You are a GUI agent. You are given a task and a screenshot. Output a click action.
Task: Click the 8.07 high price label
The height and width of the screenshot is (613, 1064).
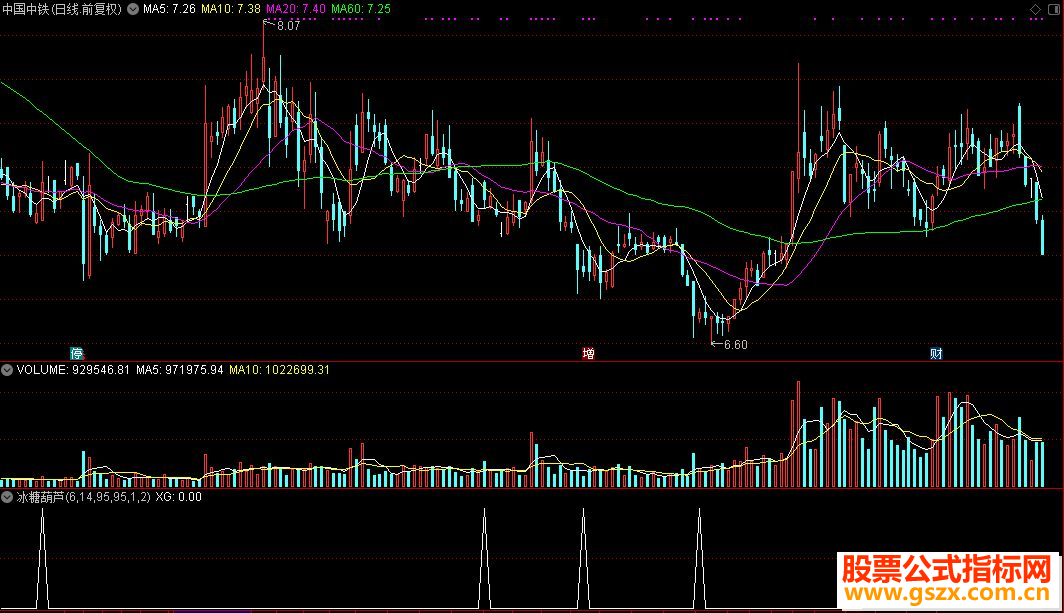[288, 26]
